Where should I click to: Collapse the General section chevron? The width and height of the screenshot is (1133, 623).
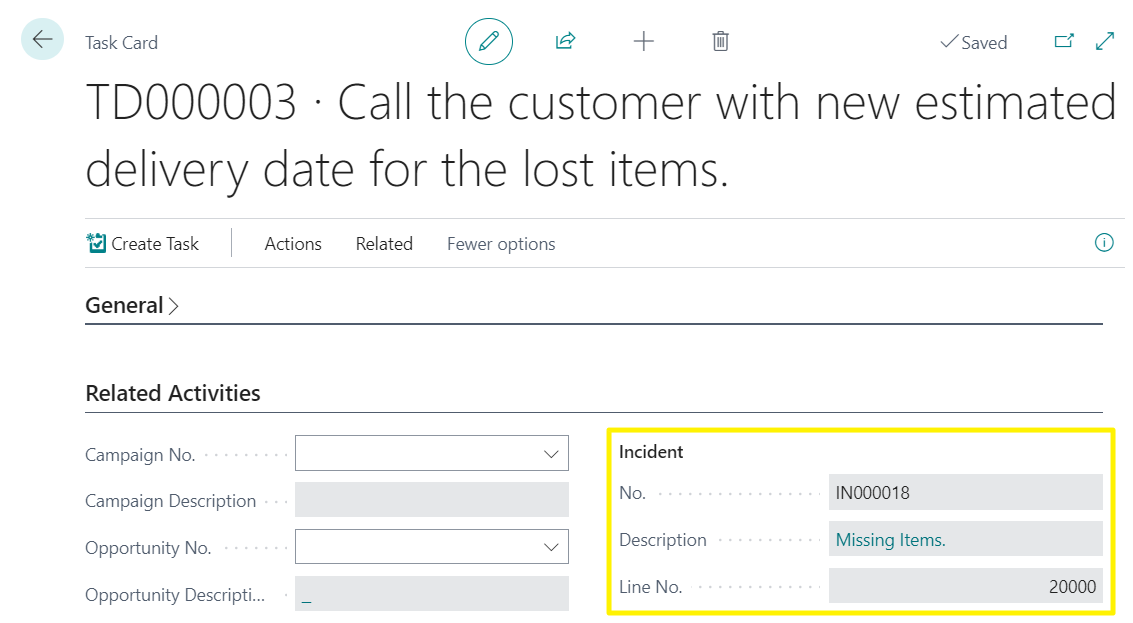(x=175, y=305)
